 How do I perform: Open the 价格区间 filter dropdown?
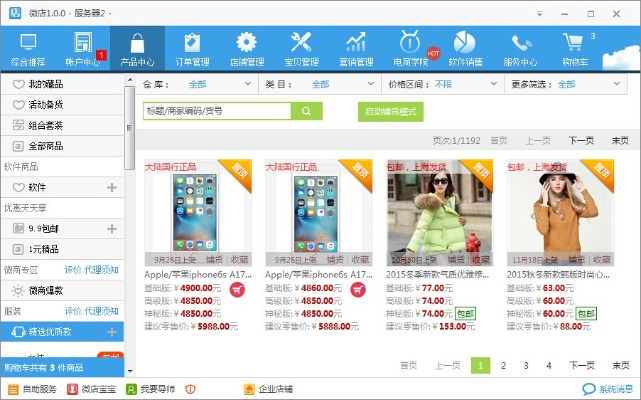pos(443,84)
